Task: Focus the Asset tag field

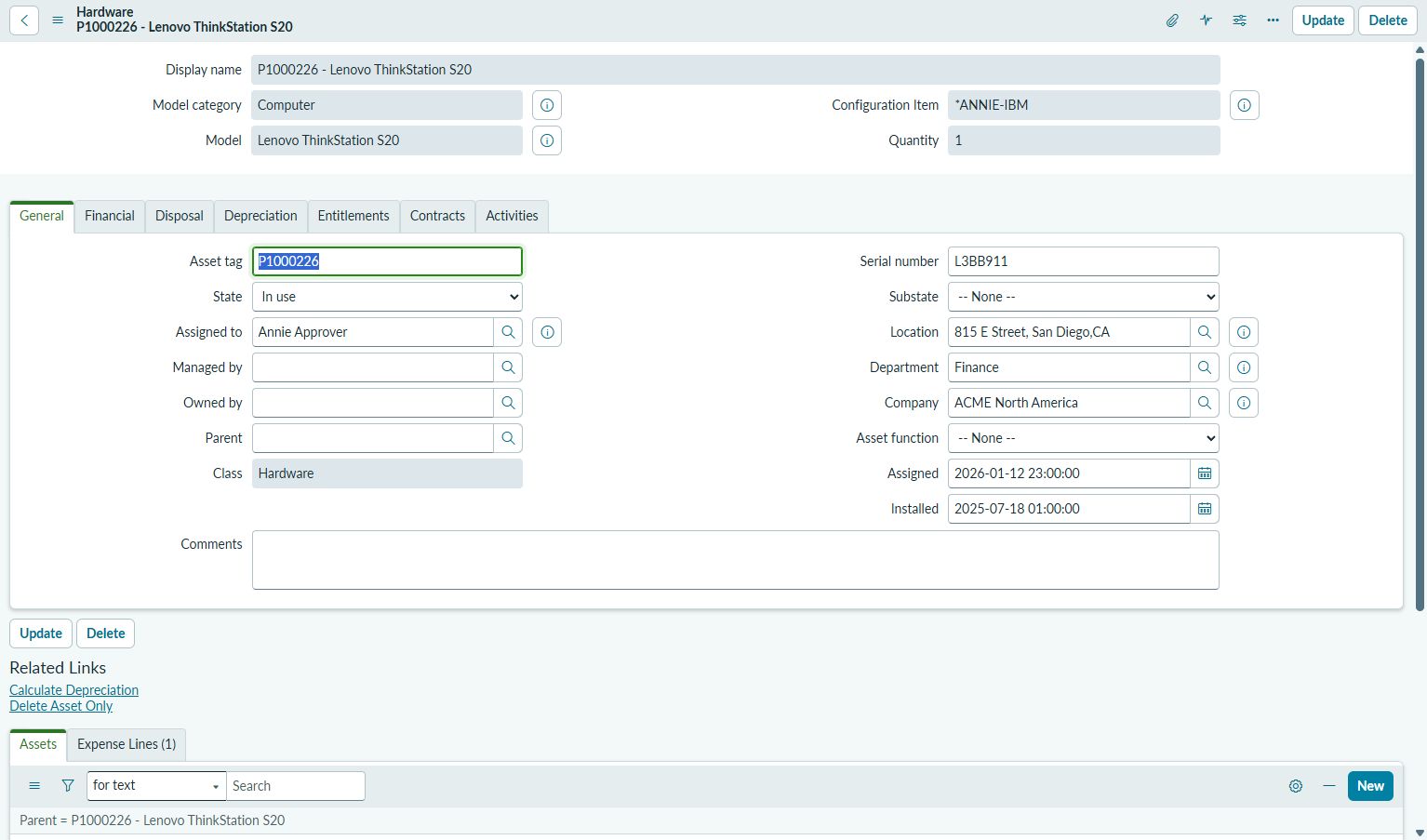Action: (x=387, y=261)
